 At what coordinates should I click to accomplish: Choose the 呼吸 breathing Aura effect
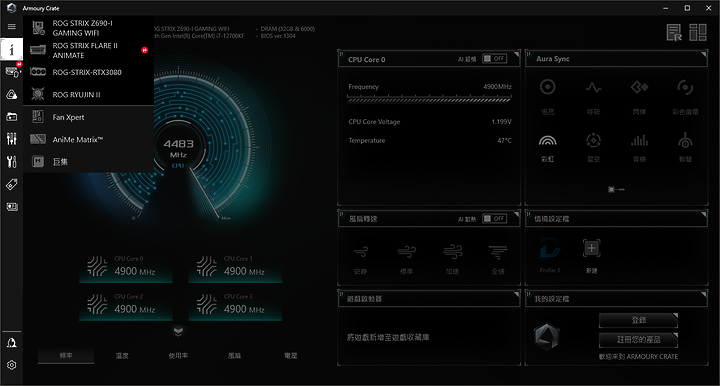pyautogui.click(x=593, y=95)
